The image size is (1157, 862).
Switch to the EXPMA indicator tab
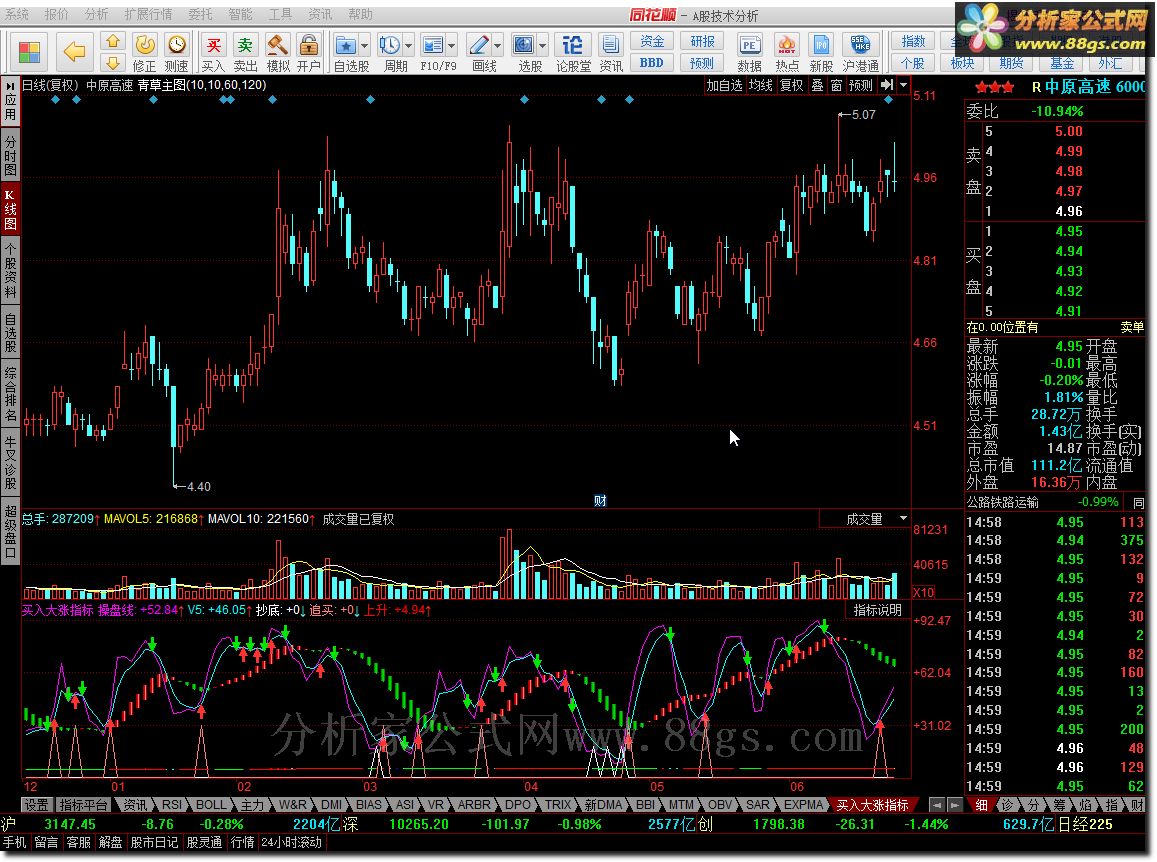803,804
